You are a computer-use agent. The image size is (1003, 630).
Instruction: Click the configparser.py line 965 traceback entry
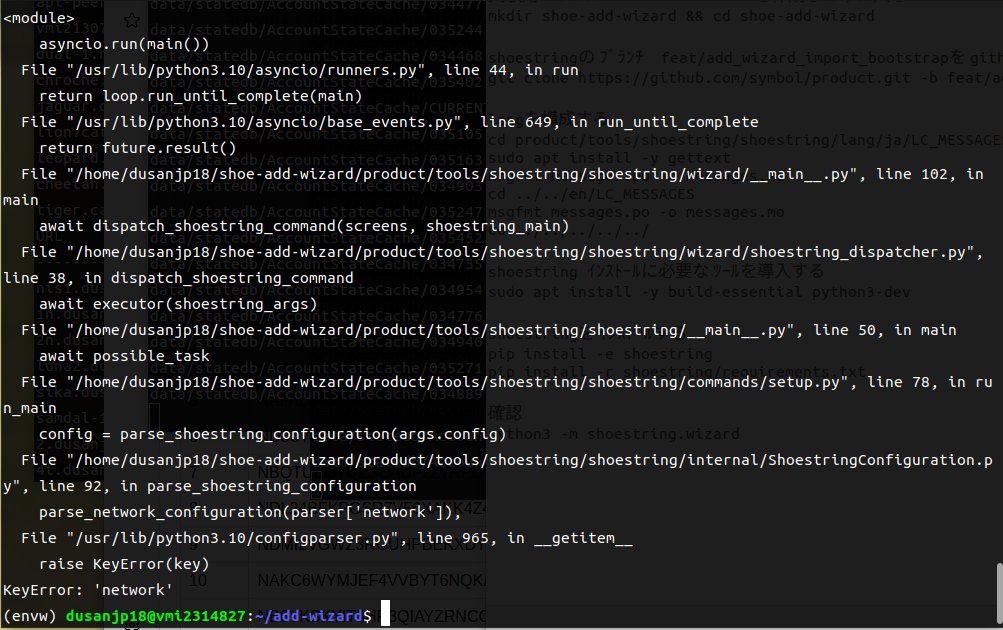coord(327,538)
